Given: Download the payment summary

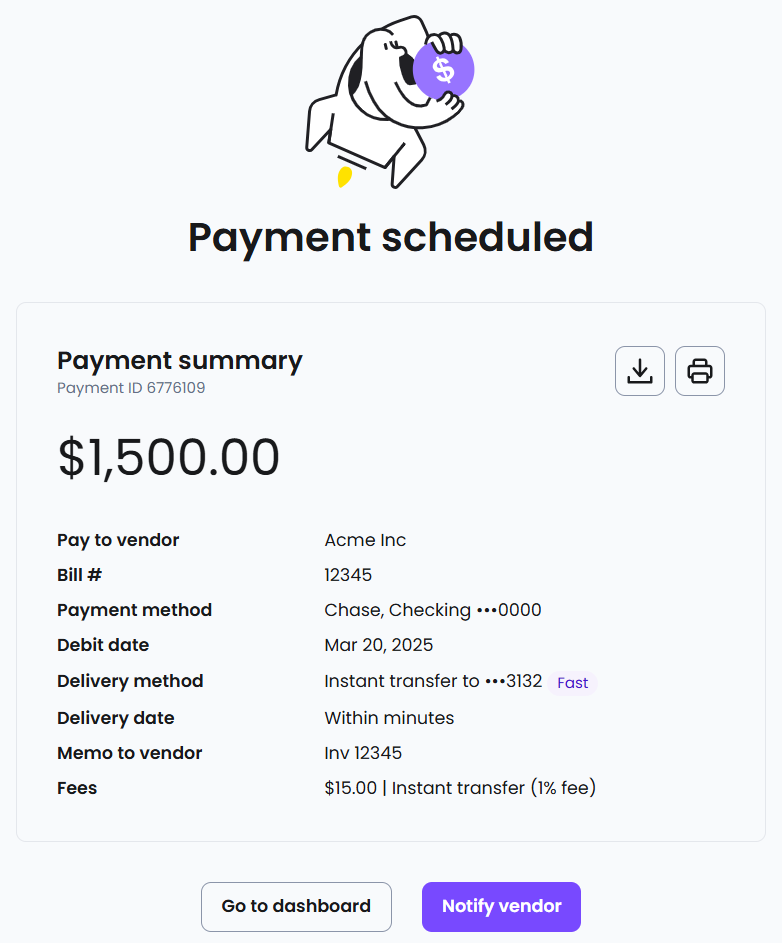Looking at the screenshot, I should click(x=639, y=371).
